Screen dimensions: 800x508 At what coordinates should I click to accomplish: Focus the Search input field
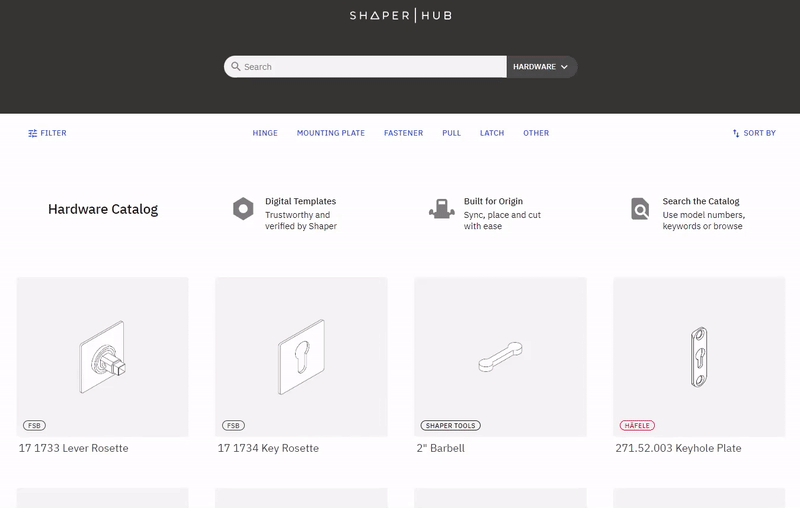[x=365, y=67]
